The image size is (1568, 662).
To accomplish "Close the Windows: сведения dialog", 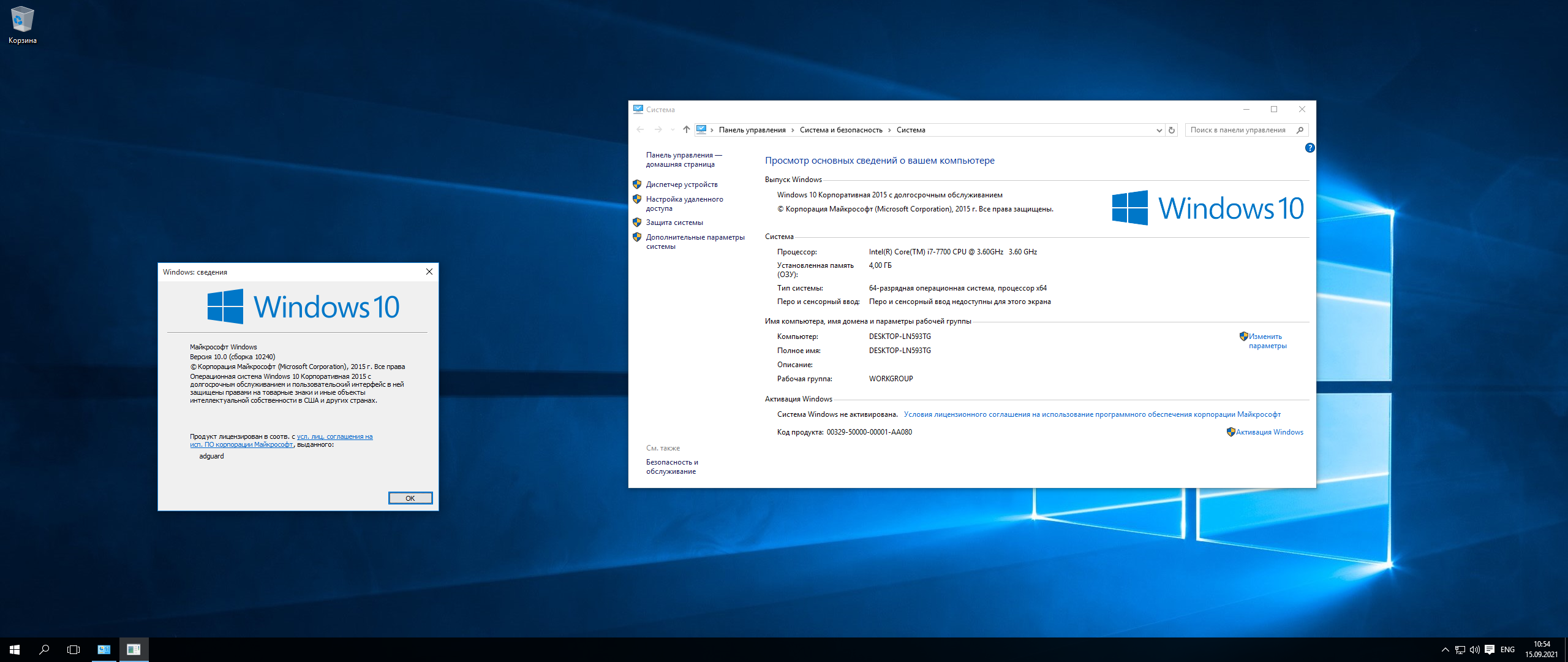I will coord(429,272).
